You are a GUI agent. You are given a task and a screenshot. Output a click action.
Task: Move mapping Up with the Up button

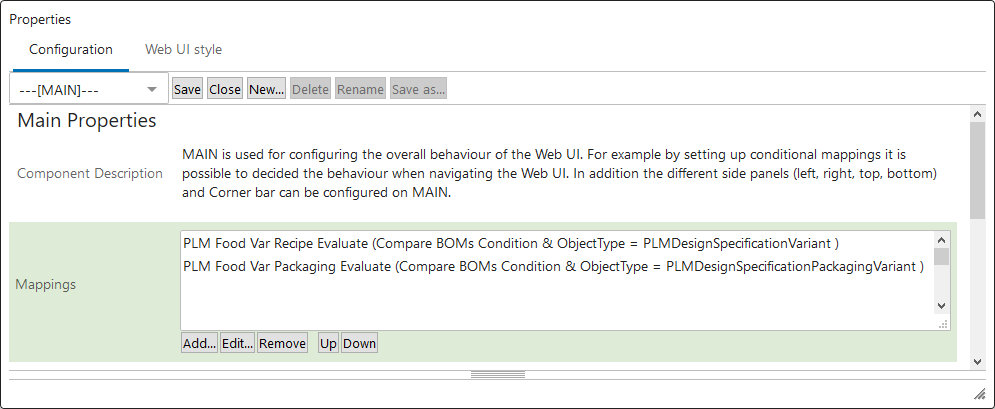[x=328, y=344]
